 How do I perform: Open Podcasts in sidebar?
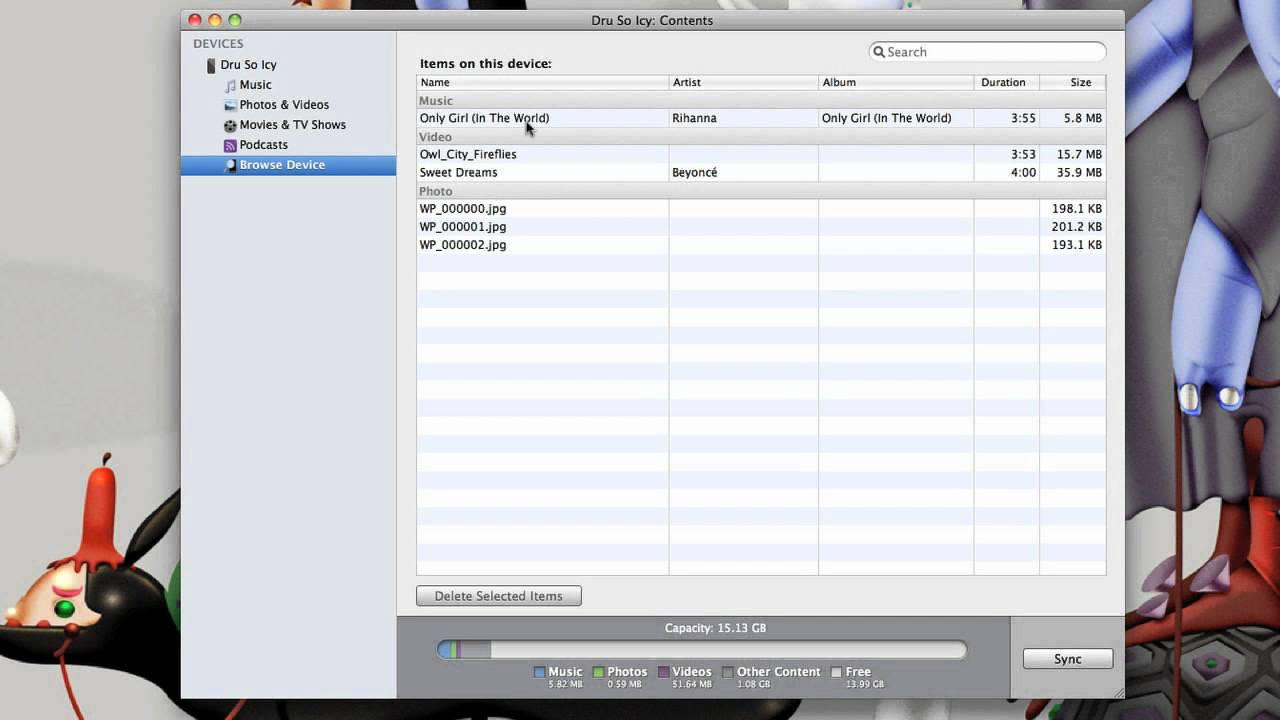point(263,145)
